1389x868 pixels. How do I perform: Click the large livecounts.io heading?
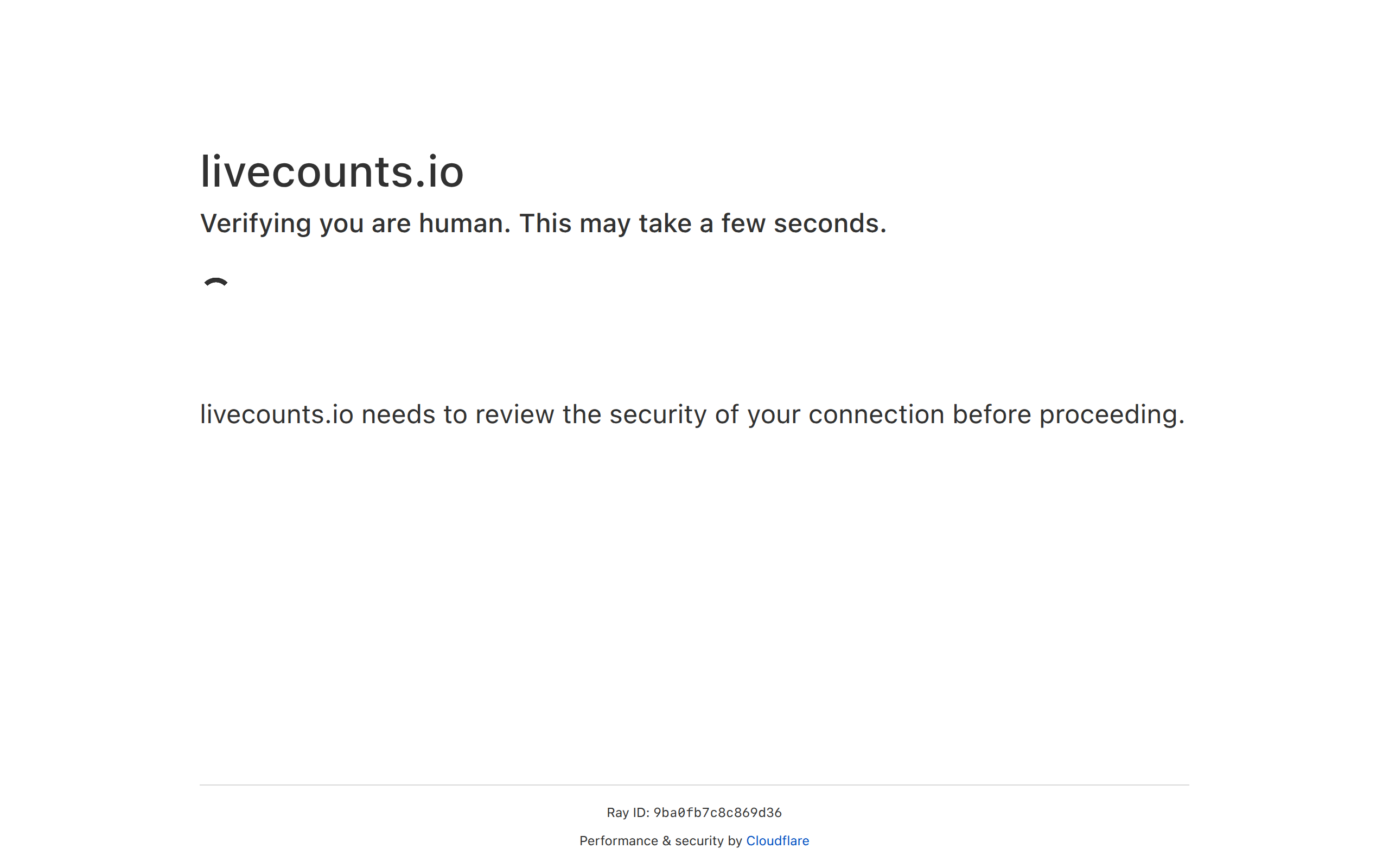point(332,171)
